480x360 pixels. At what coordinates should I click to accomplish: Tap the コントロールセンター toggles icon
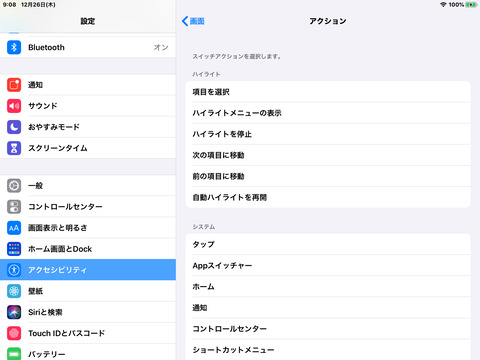(x=14, y=207)
